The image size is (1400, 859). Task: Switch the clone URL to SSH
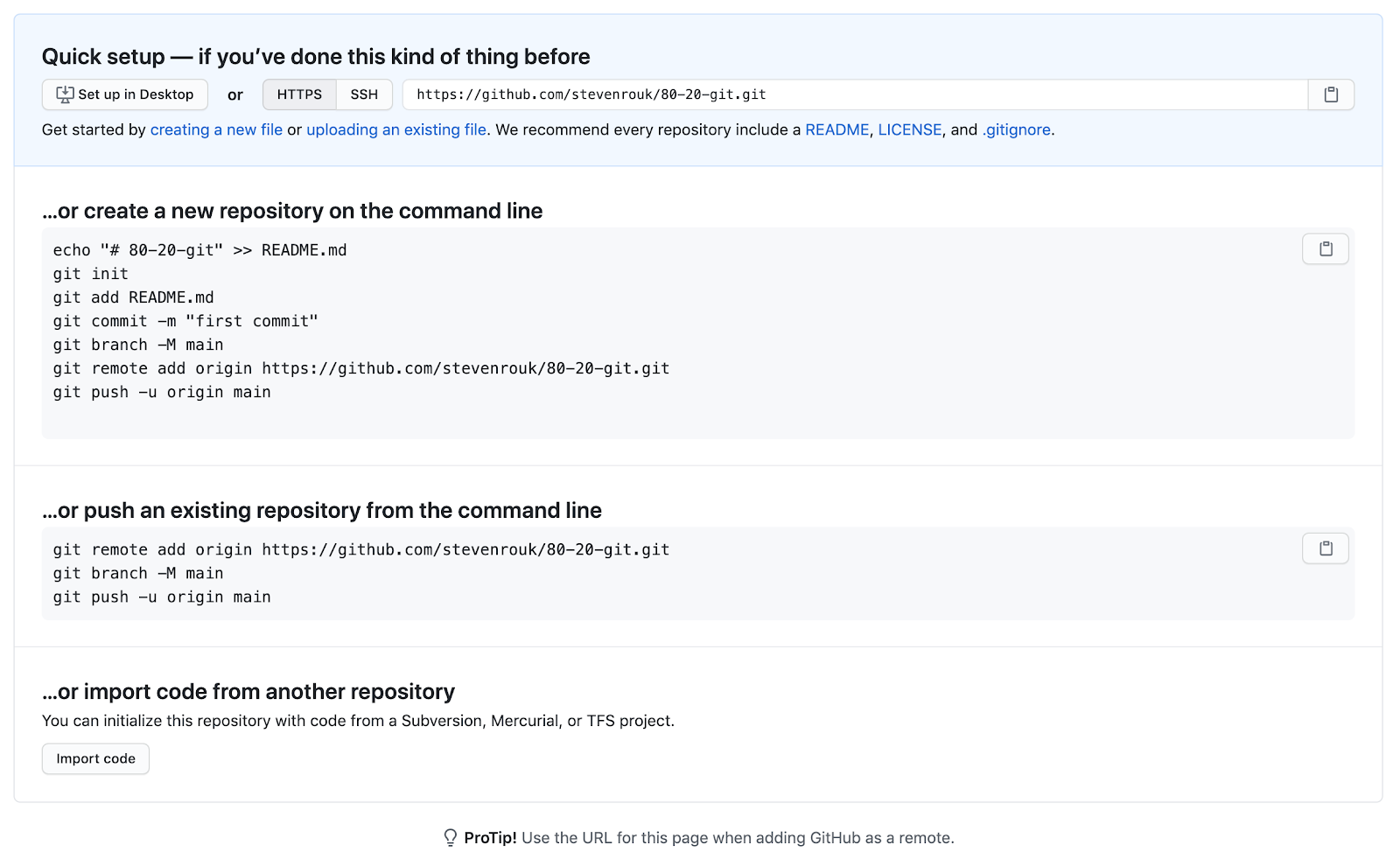pyautogui.click(x=364, y=94)
